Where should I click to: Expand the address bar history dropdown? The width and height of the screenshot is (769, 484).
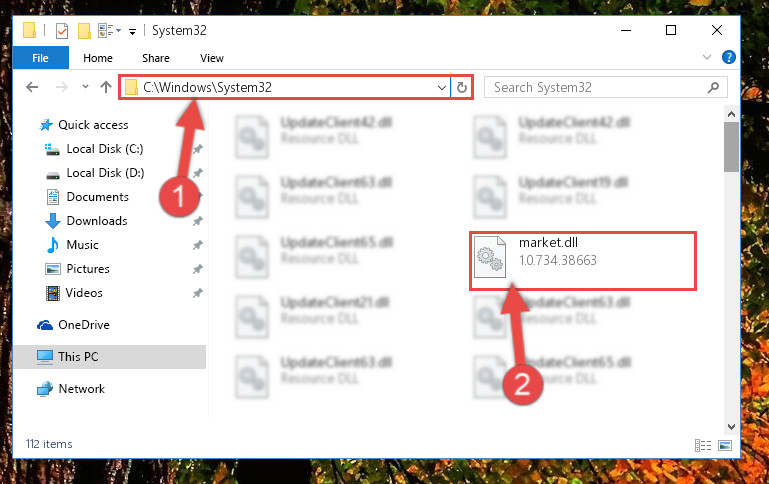coord(441,87)
